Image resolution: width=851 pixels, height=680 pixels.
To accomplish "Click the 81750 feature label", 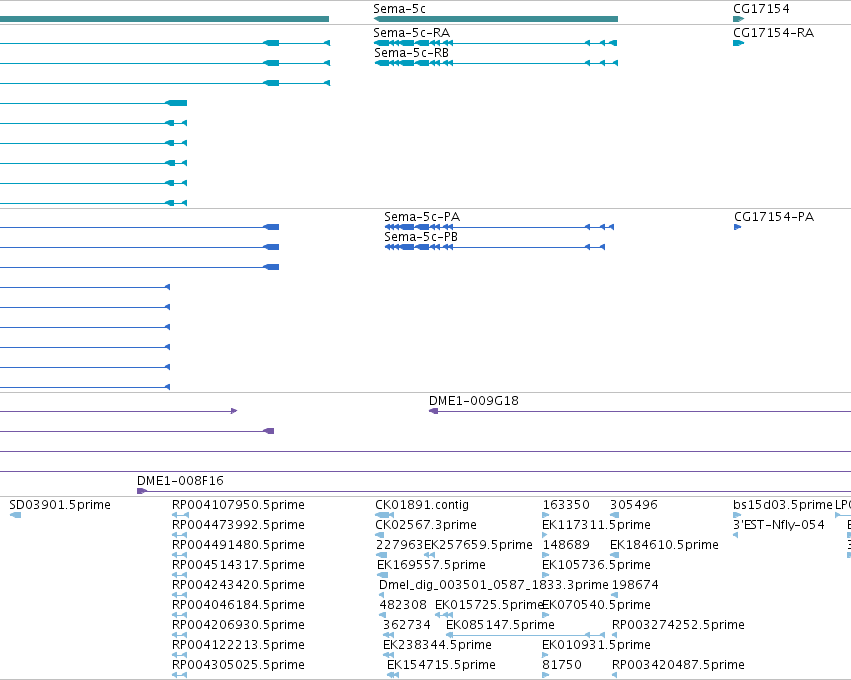I will 562,664.
